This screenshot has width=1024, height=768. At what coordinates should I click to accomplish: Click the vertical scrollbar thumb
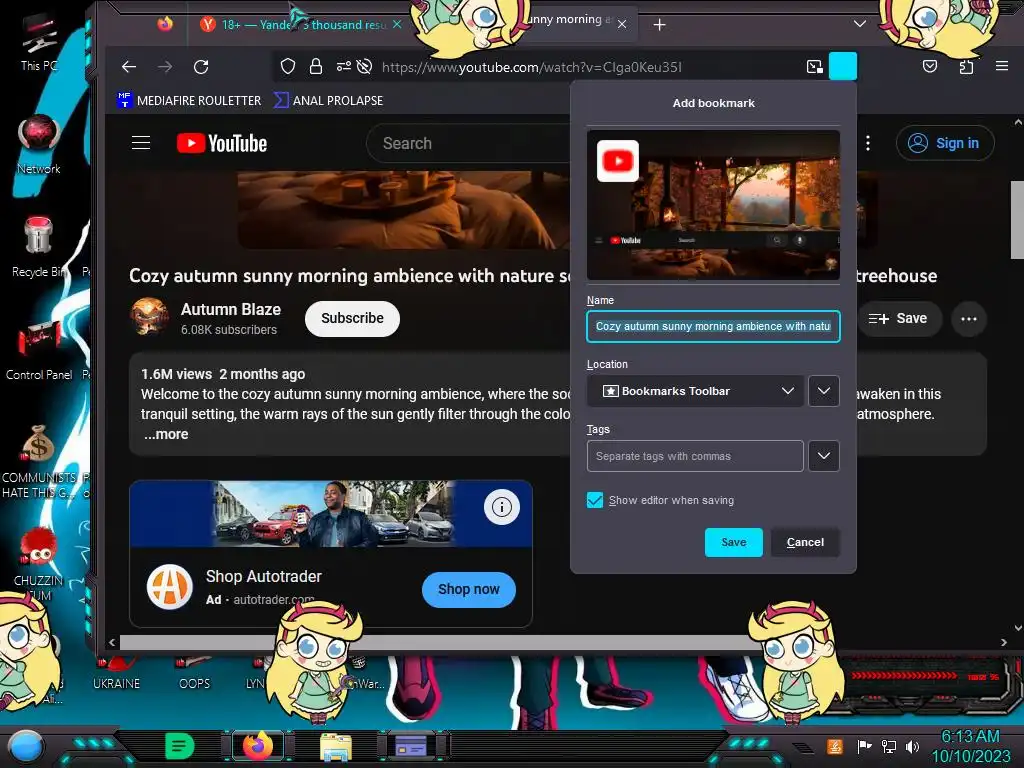tap(1017, 219)
